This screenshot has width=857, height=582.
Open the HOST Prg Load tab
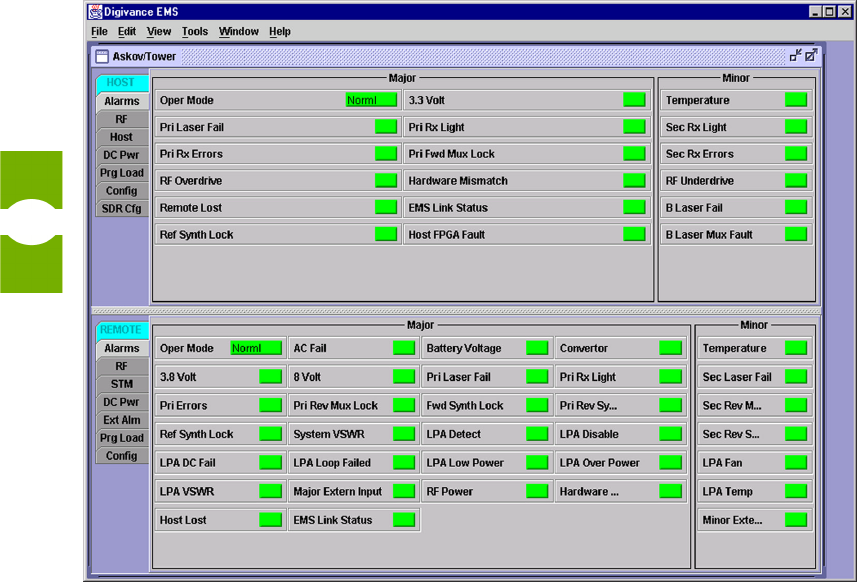122,173
